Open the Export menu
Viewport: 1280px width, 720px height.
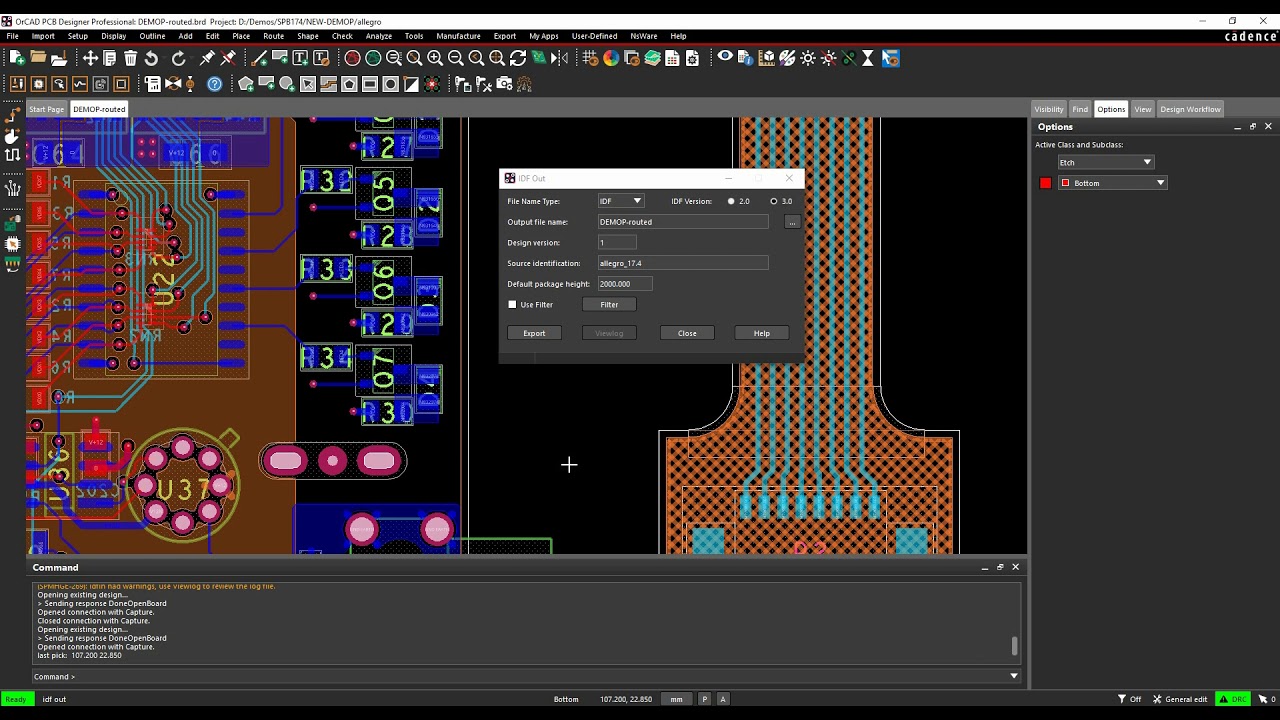(505, 36)
